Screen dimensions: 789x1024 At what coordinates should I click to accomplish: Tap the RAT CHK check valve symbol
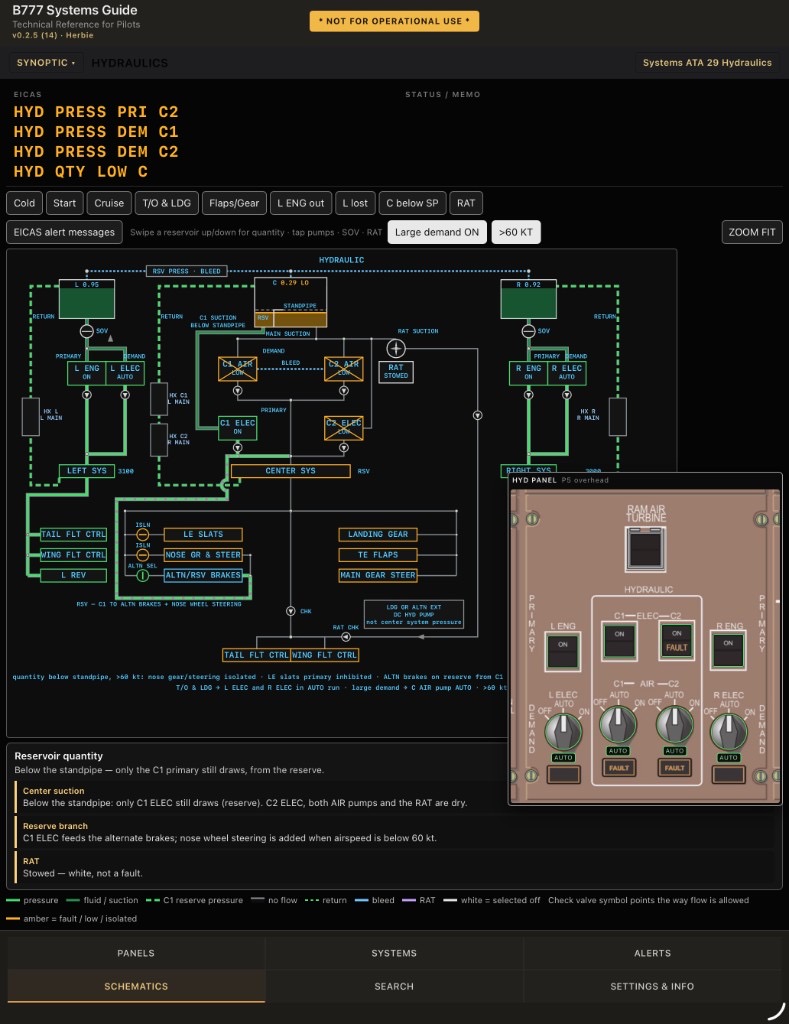[346, 637]
